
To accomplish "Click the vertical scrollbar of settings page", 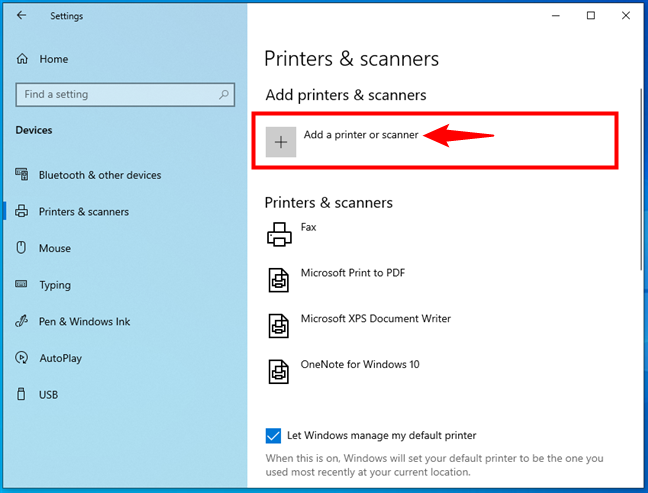I will (x=641, y=180).
